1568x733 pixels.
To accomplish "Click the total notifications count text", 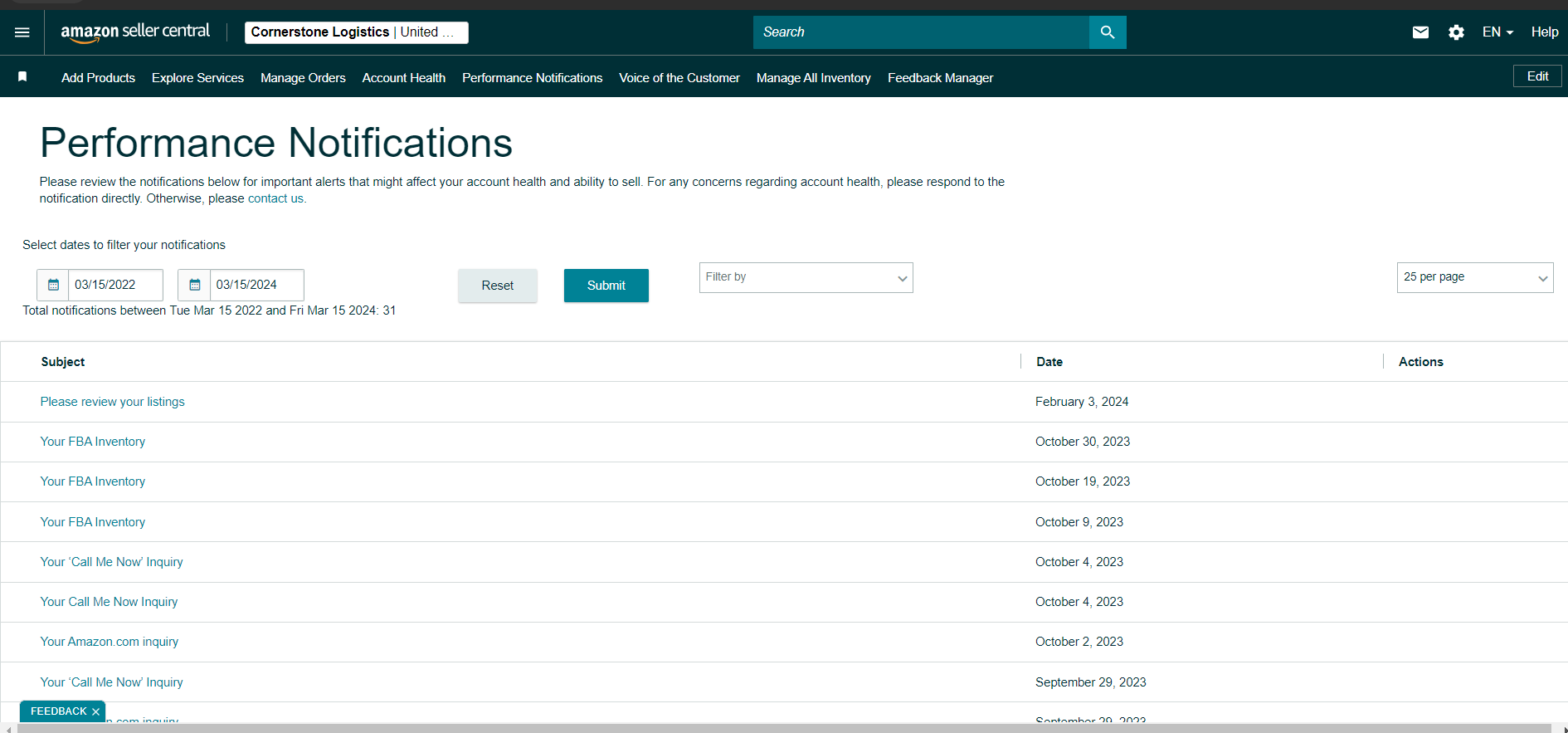I will click(x=209, y=310).
